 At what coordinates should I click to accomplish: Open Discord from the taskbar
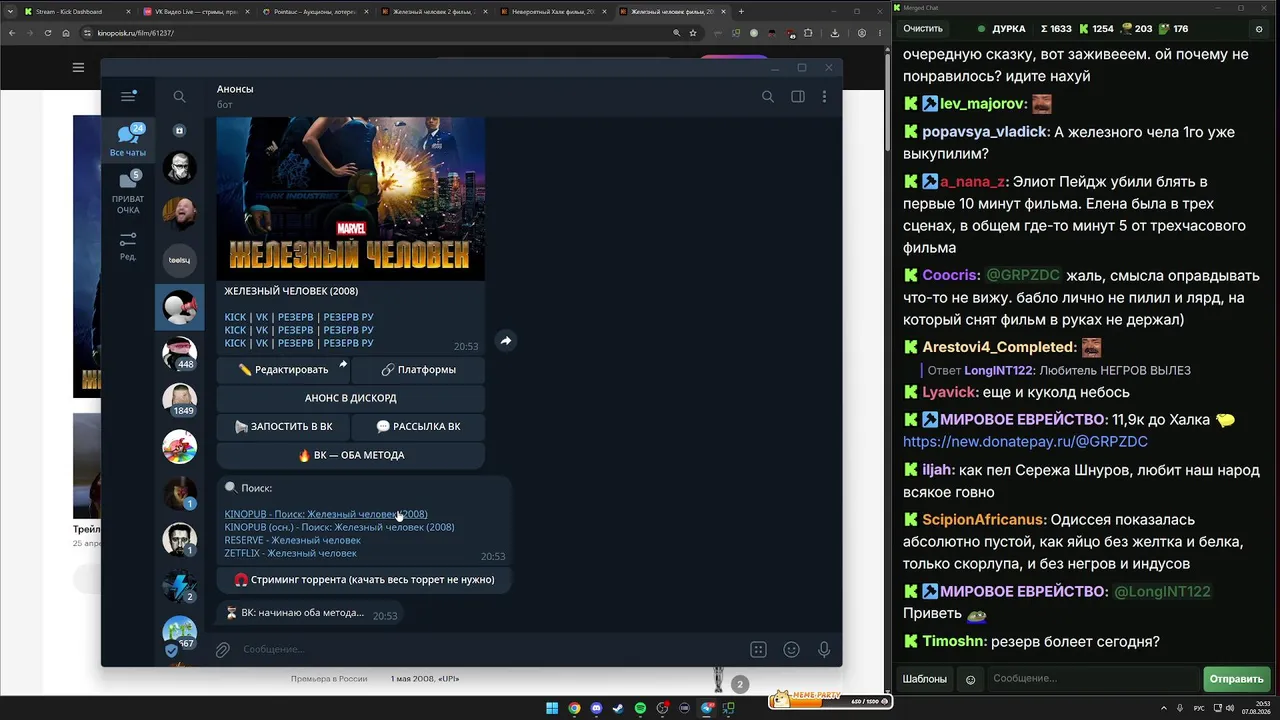[596, 709]
